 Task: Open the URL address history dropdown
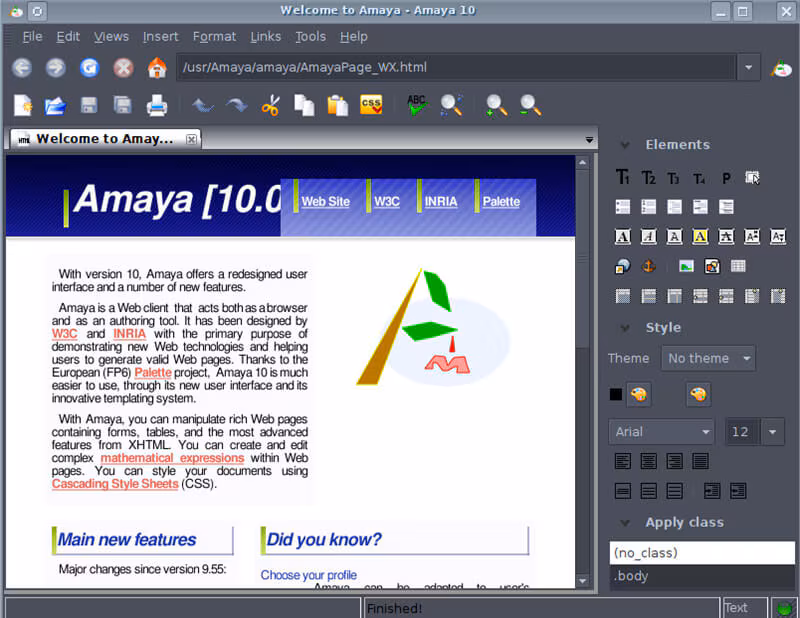point(748,67)
